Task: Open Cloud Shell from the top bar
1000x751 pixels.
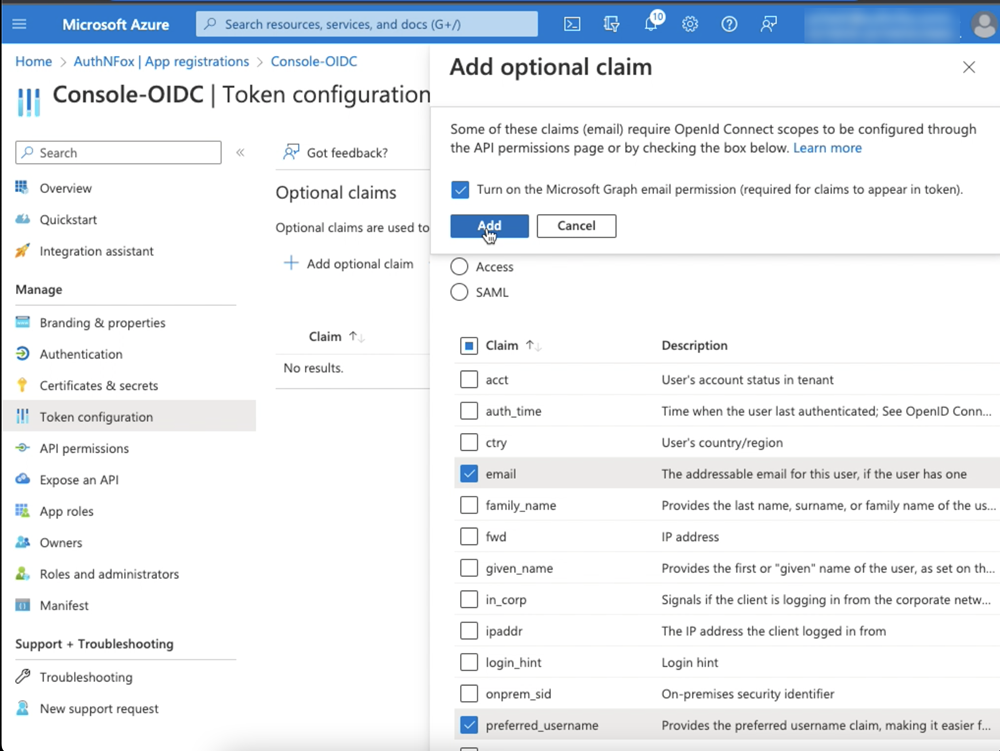Action: coord(572,24)
